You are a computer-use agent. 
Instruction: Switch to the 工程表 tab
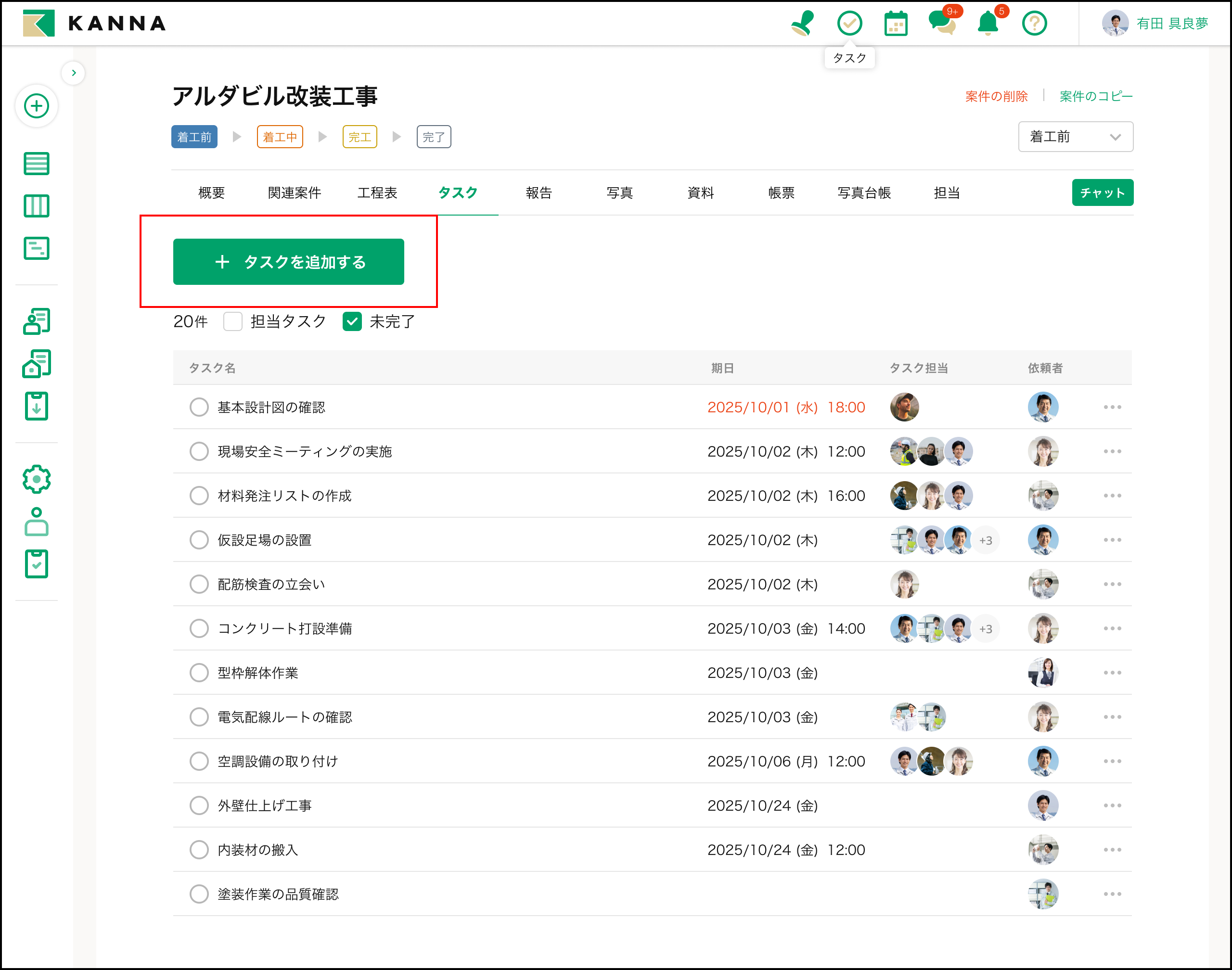pyautogui.click(x=377, y=193)
